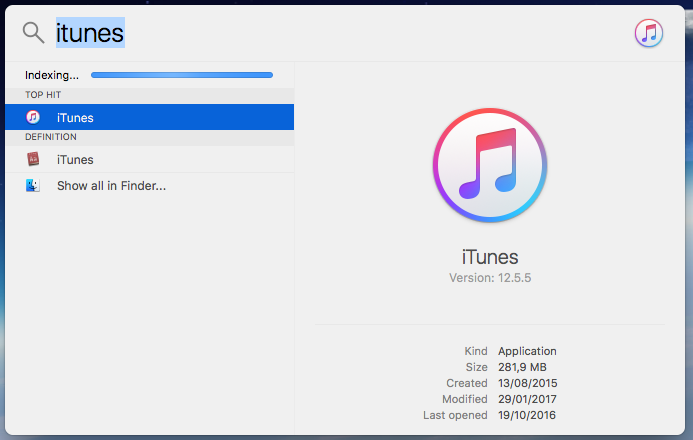693x440 pixels.
Task: Click the iTunes app icon in the Top Hit row
Action: [33, 117]
